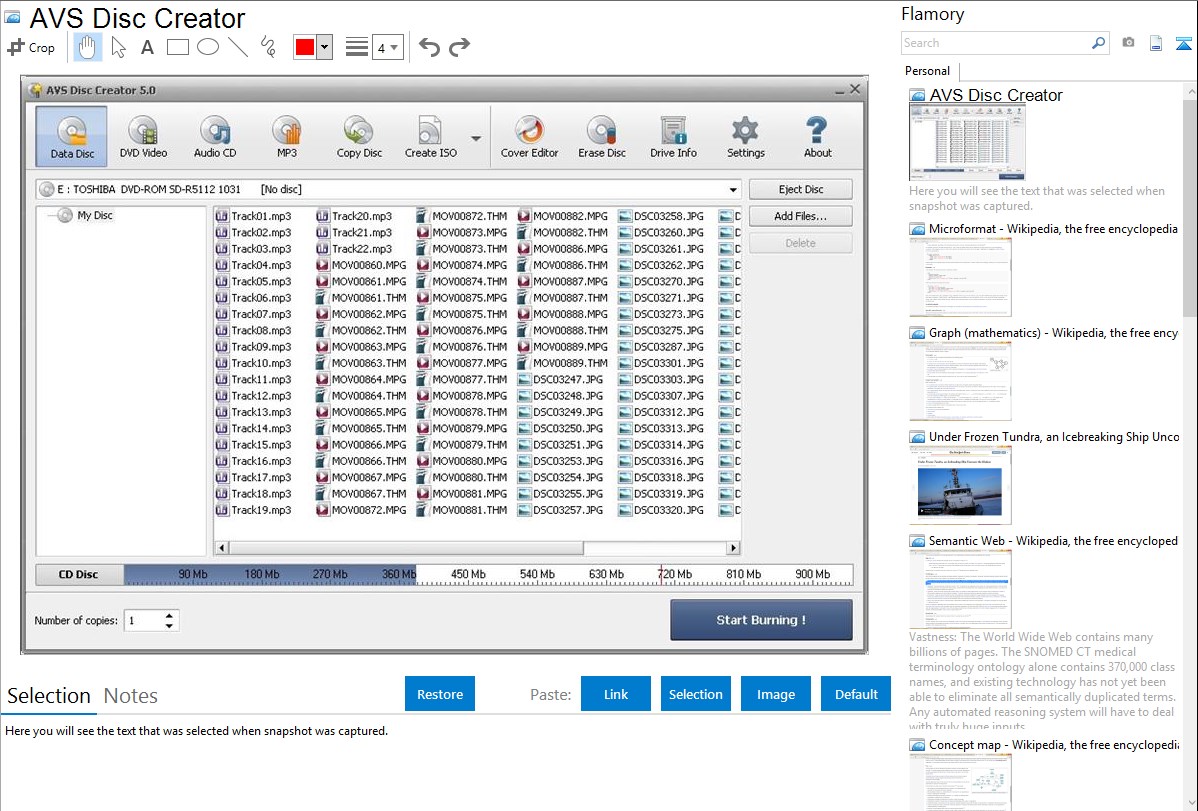Redo the last annotation
The image size is (1198, 811).
click(x=459, y=47)
